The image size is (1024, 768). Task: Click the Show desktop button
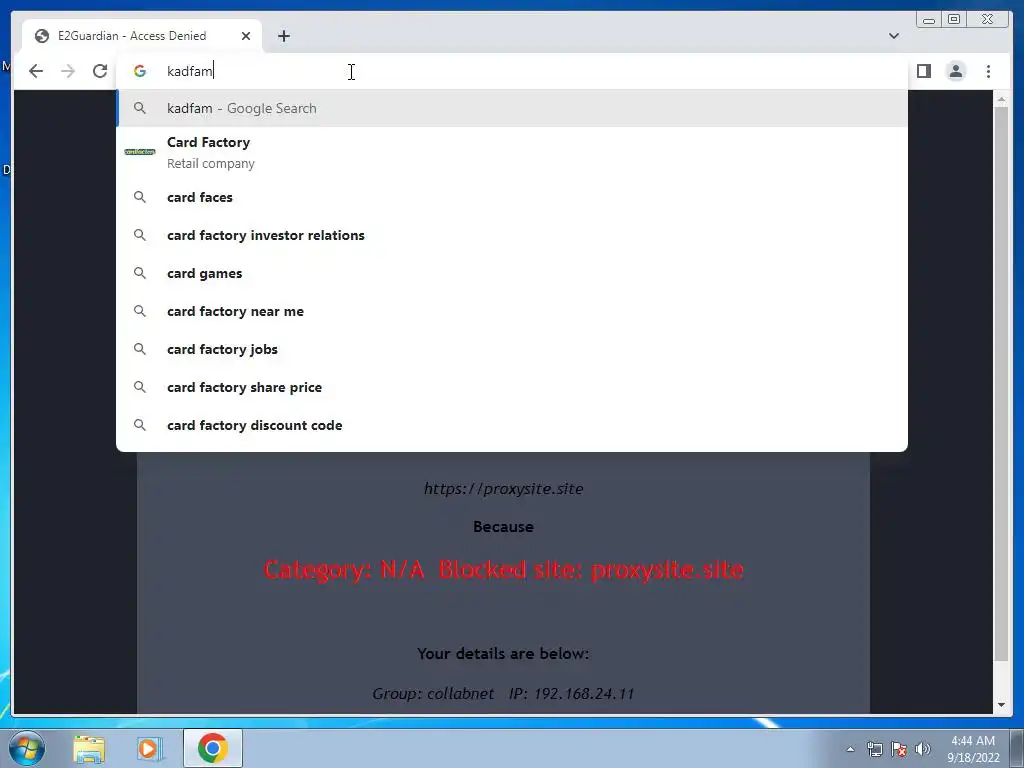(x=1017, y=748)
